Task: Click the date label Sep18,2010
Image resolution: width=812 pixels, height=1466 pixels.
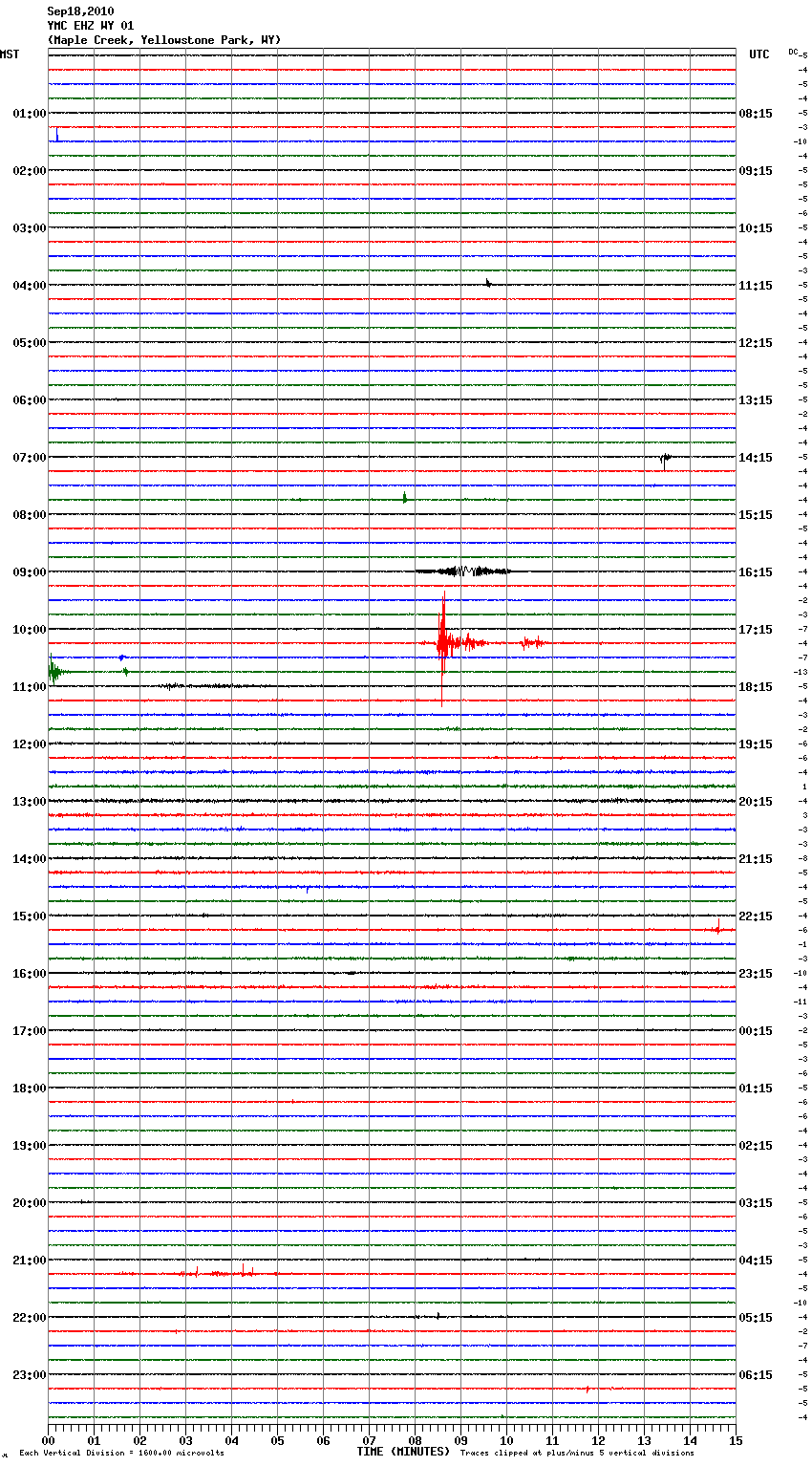Action: tap(80, 11)
